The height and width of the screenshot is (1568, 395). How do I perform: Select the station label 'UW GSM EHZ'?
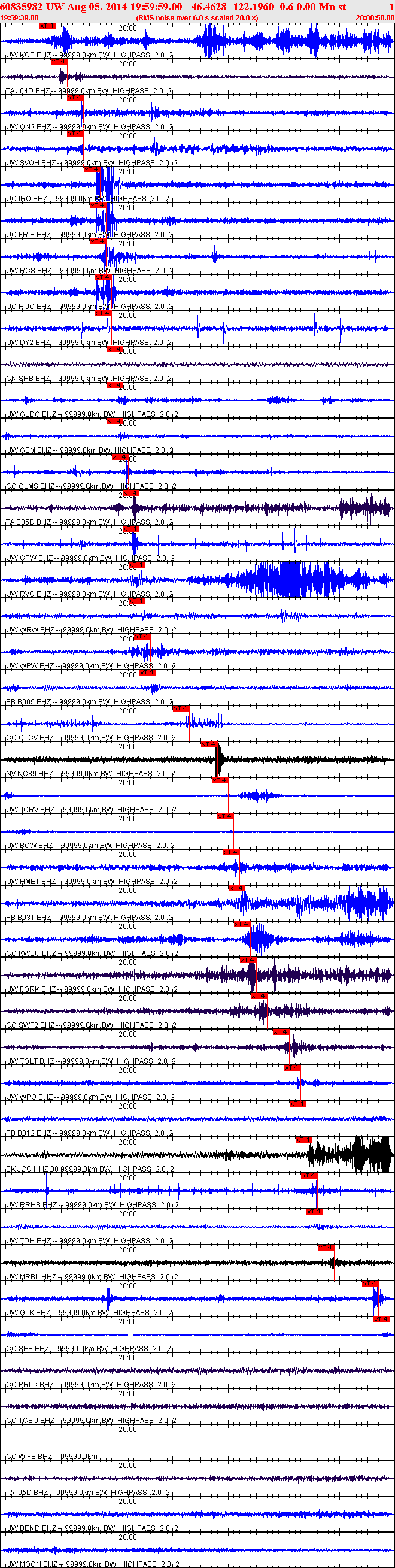(x=29, y=450)
